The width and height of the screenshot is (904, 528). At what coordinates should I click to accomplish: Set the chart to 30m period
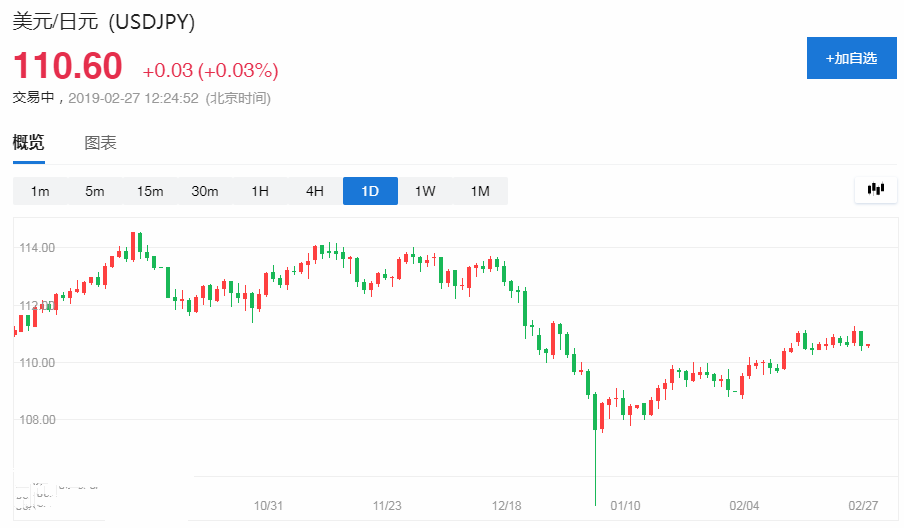coord(205,191)
